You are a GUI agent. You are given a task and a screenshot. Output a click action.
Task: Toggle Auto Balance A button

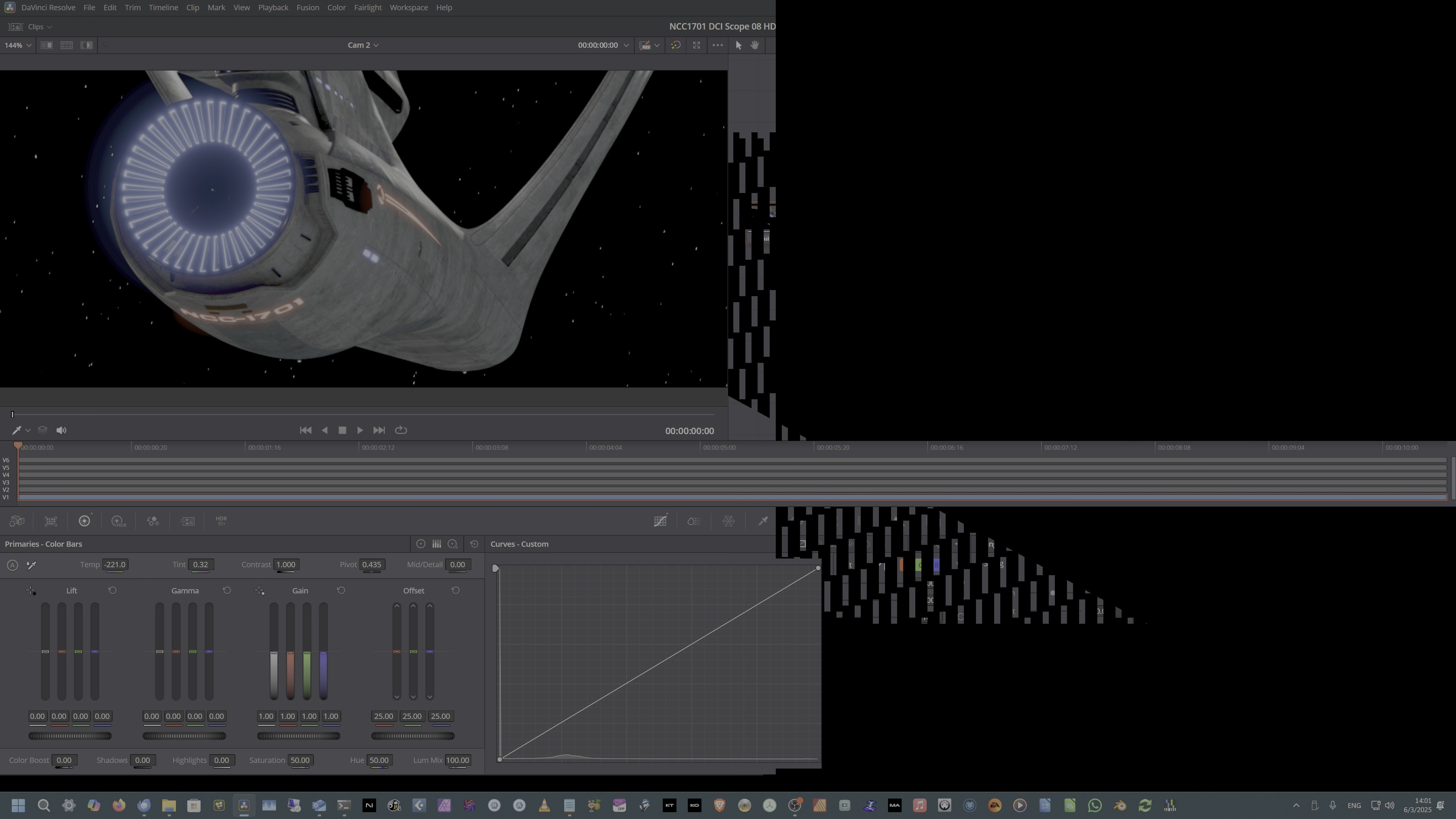point(13,565)
